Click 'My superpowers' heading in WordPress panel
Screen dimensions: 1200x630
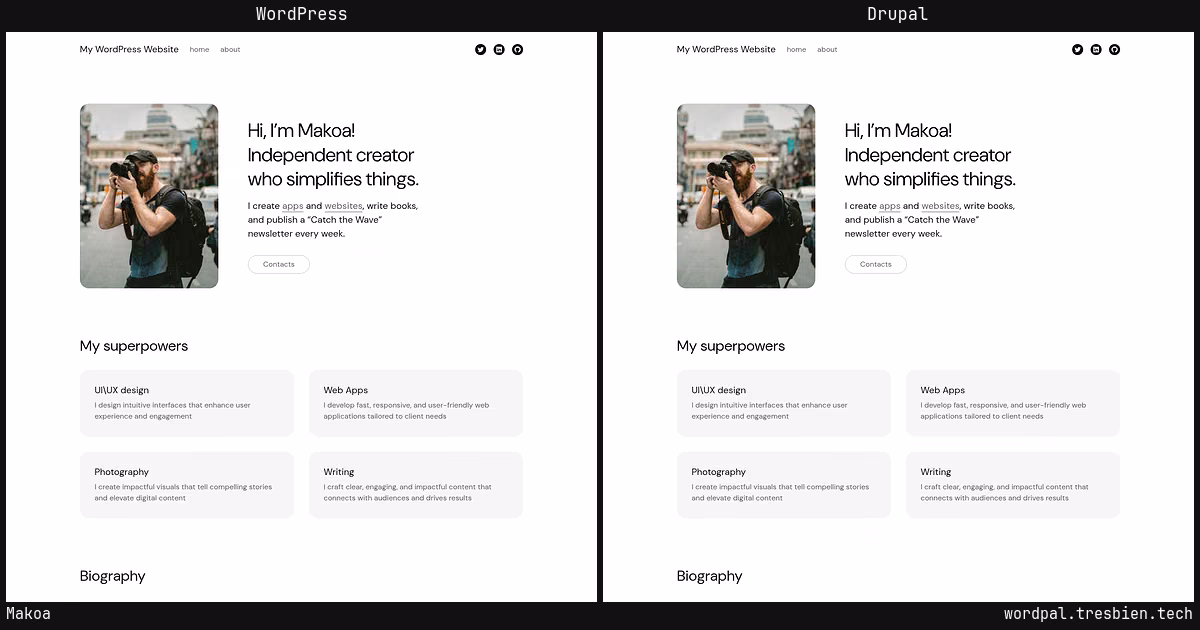134,346
